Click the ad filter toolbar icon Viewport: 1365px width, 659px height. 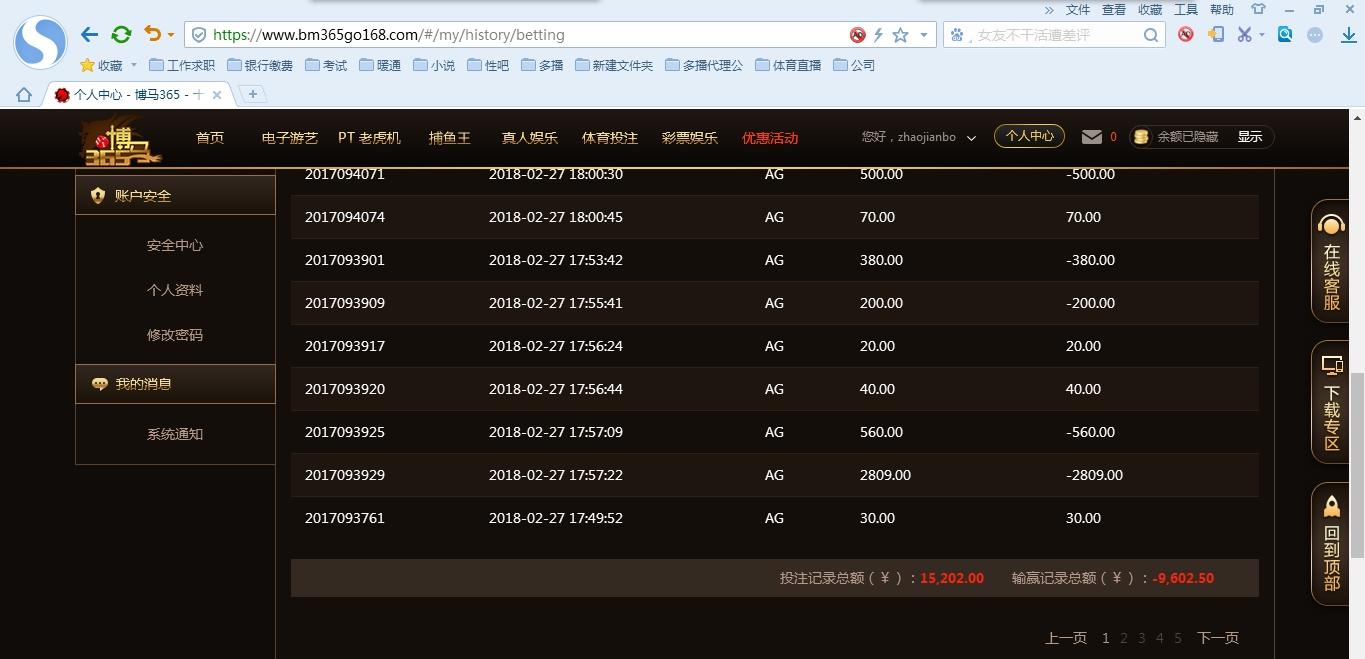pos(1186,34)
